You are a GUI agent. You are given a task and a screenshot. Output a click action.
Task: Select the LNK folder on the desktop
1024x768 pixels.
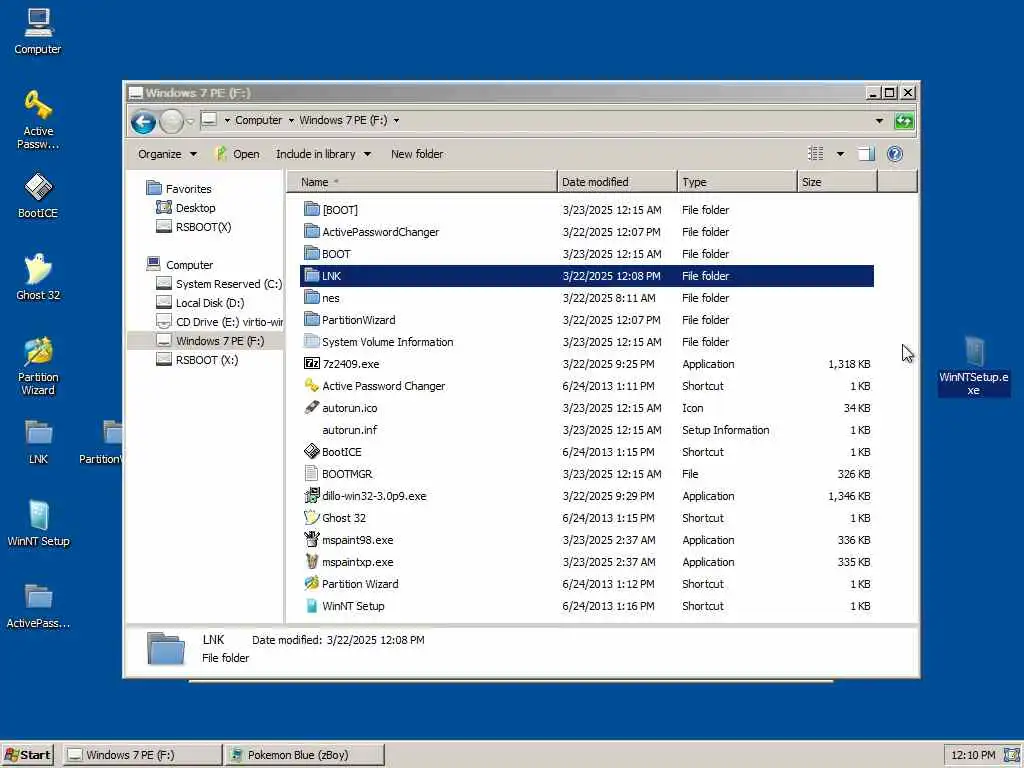click(38, 441)
